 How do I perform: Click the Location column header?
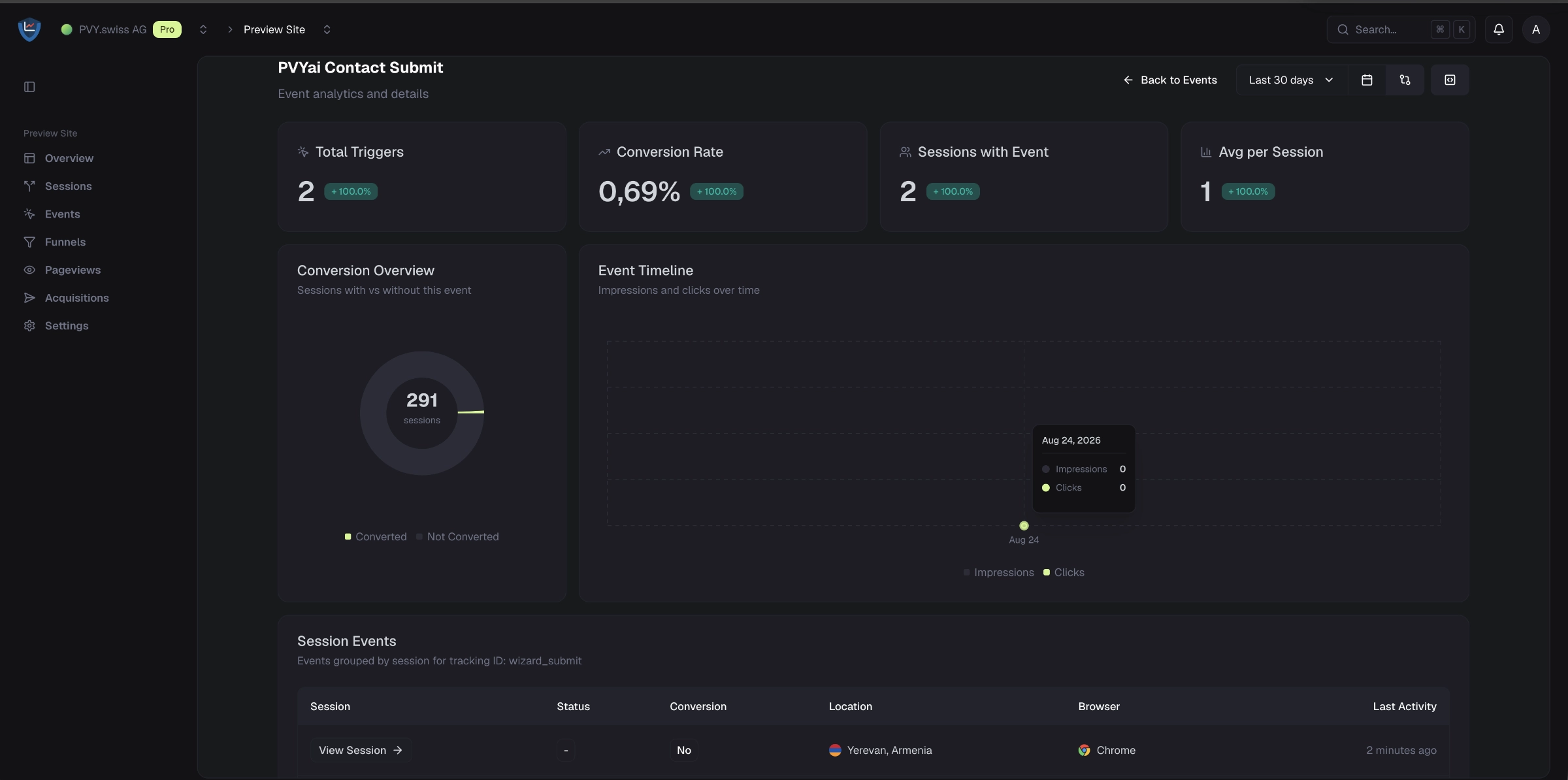click(851, 706)
